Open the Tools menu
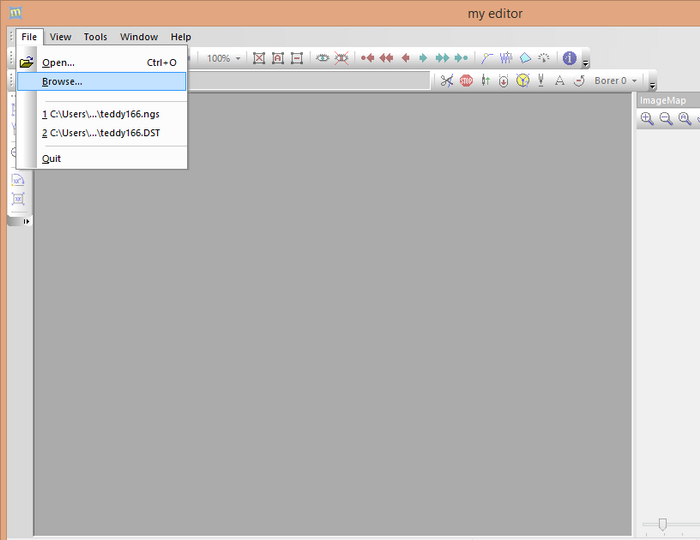The image size is (700, 540). coord(96,37)
